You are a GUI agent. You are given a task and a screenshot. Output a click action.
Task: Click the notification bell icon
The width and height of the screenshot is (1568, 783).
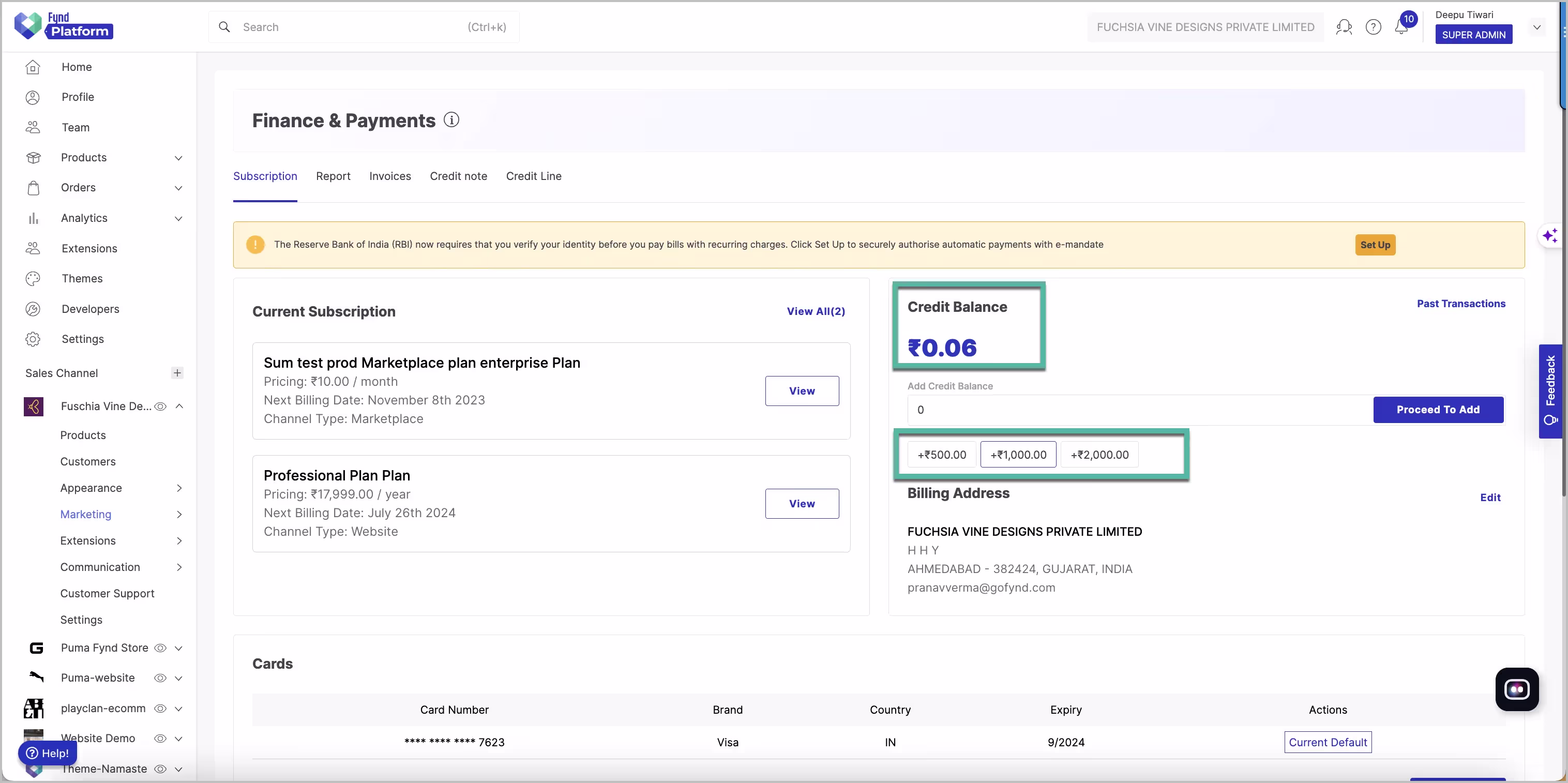1400,27
